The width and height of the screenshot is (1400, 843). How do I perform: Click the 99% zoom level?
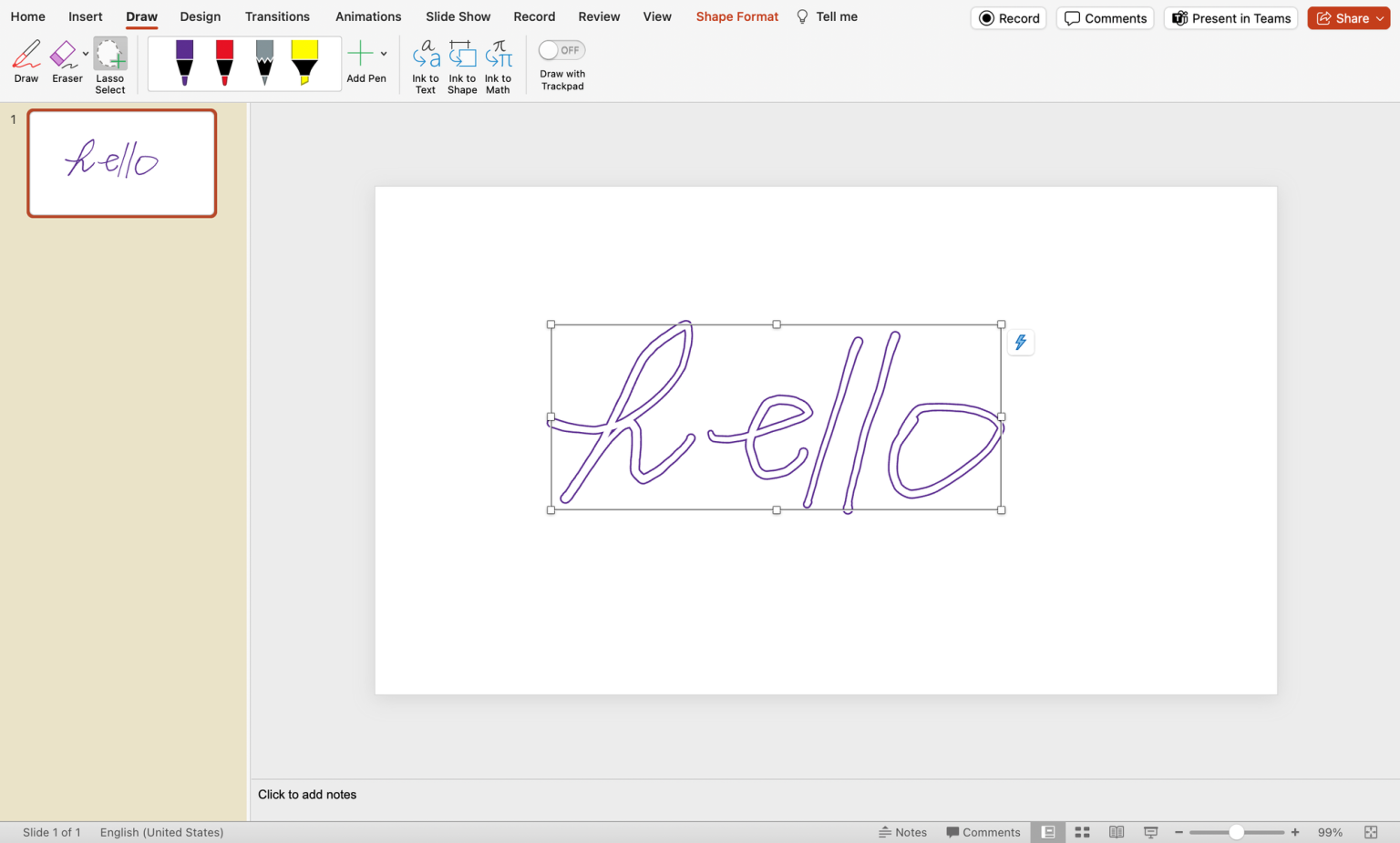[x=1330, y=832]
